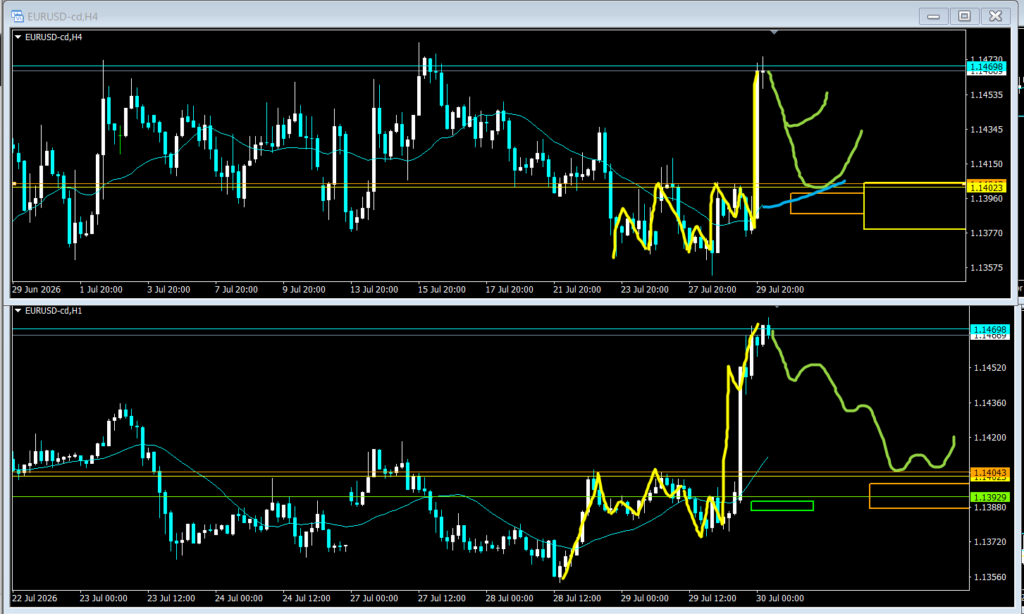
Task: Open the triangle menu beside EURUSD-cd,H4 label
Action: coord(18,37)
